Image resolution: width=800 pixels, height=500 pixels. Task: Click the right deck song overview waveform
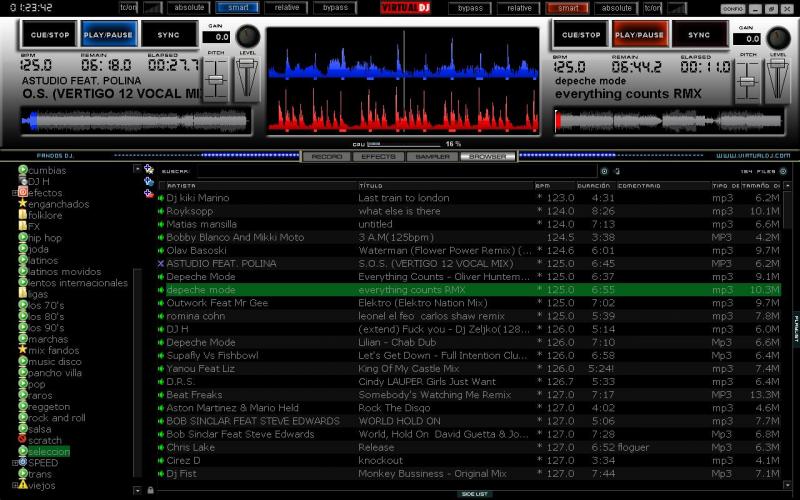669,121
